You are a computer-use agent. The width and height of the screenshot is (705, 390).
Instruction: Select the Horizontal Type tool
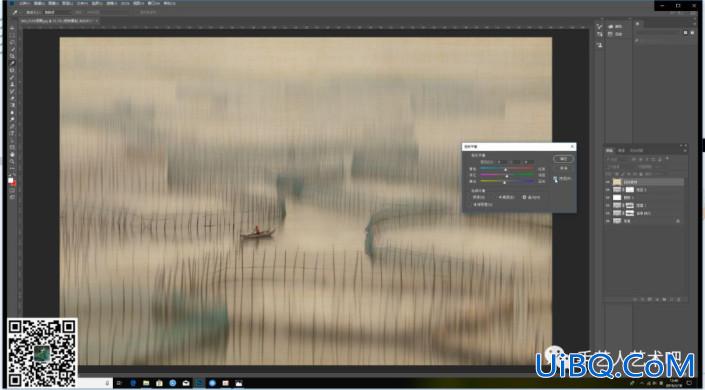(x=13, y=133)
